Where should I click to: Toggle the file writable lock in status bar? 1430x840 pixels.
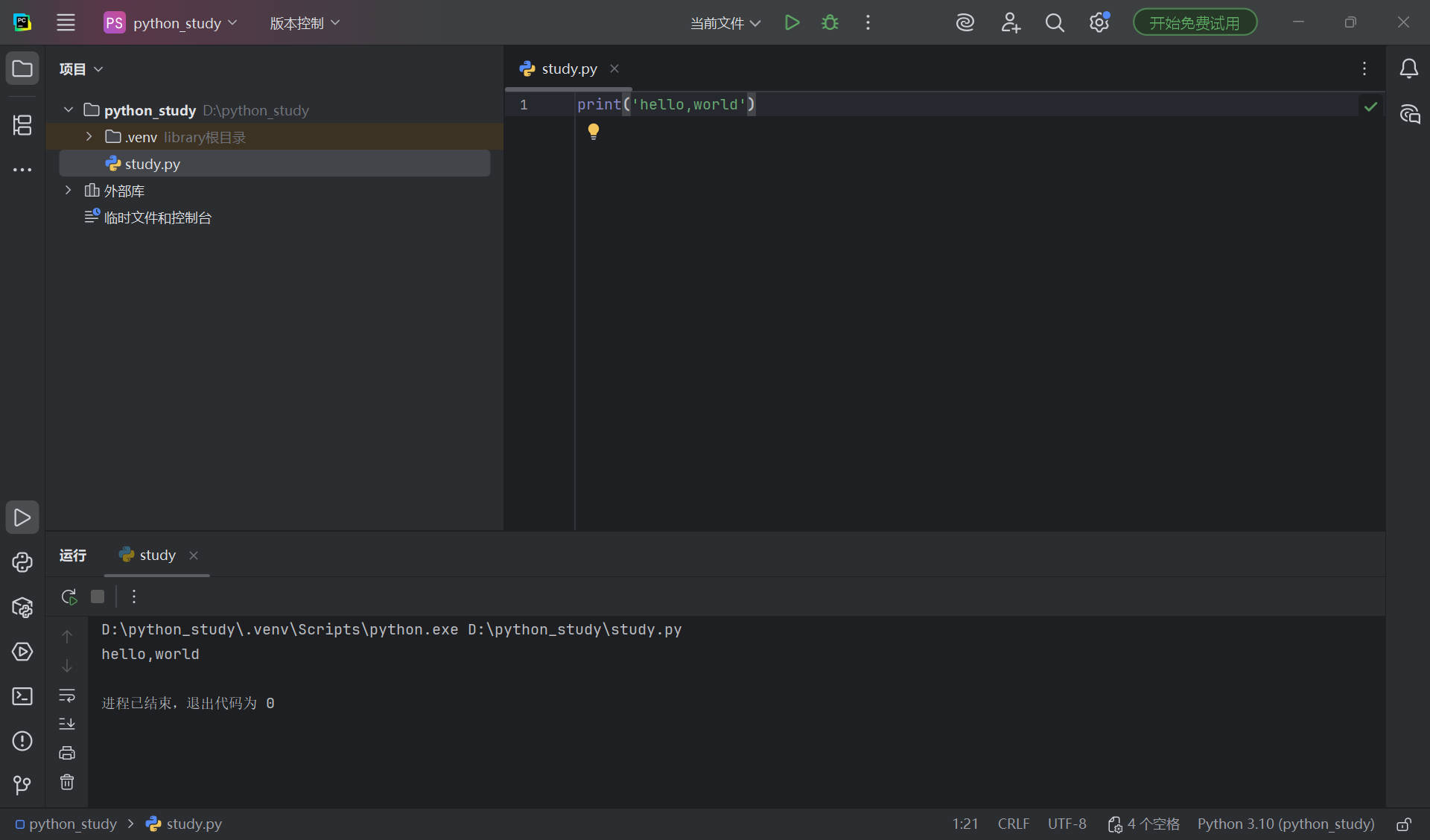pos(1403,824)
